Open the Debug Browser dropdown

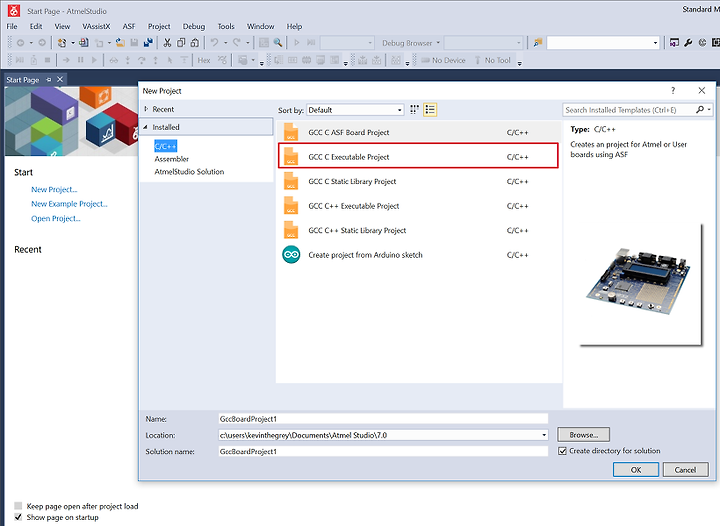point(438,43)
